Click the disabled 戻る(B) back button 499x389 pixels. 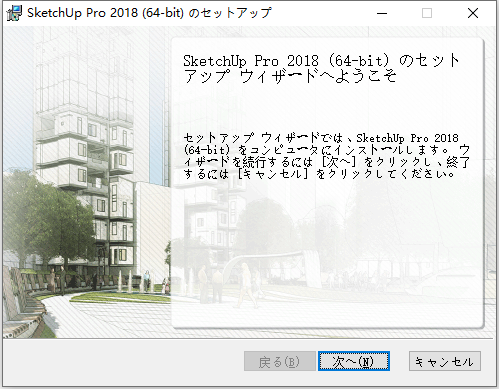click(280, 361)
